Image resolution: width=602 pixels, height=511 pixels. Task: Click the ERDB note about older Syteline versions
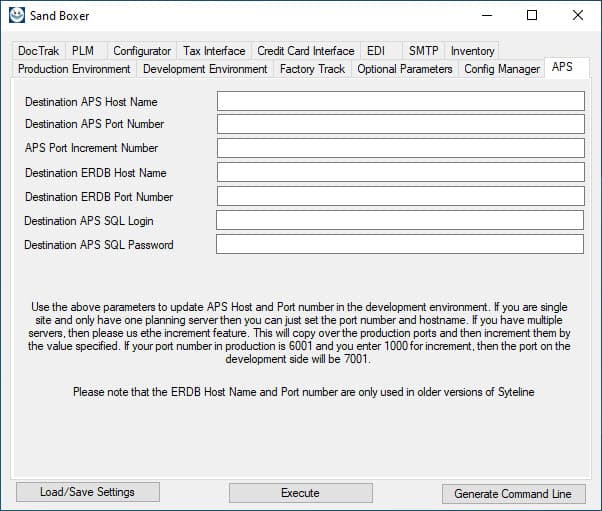coord(303,392)
